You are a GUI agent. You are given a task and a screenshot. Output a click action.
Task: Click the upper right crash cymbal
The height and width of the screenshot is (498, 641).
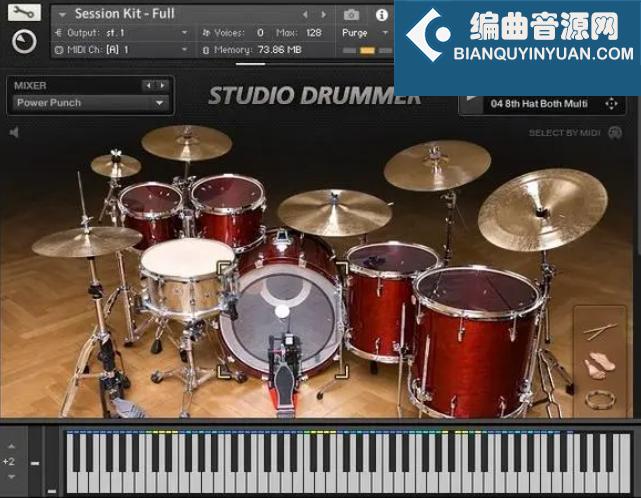pos(437,165)
